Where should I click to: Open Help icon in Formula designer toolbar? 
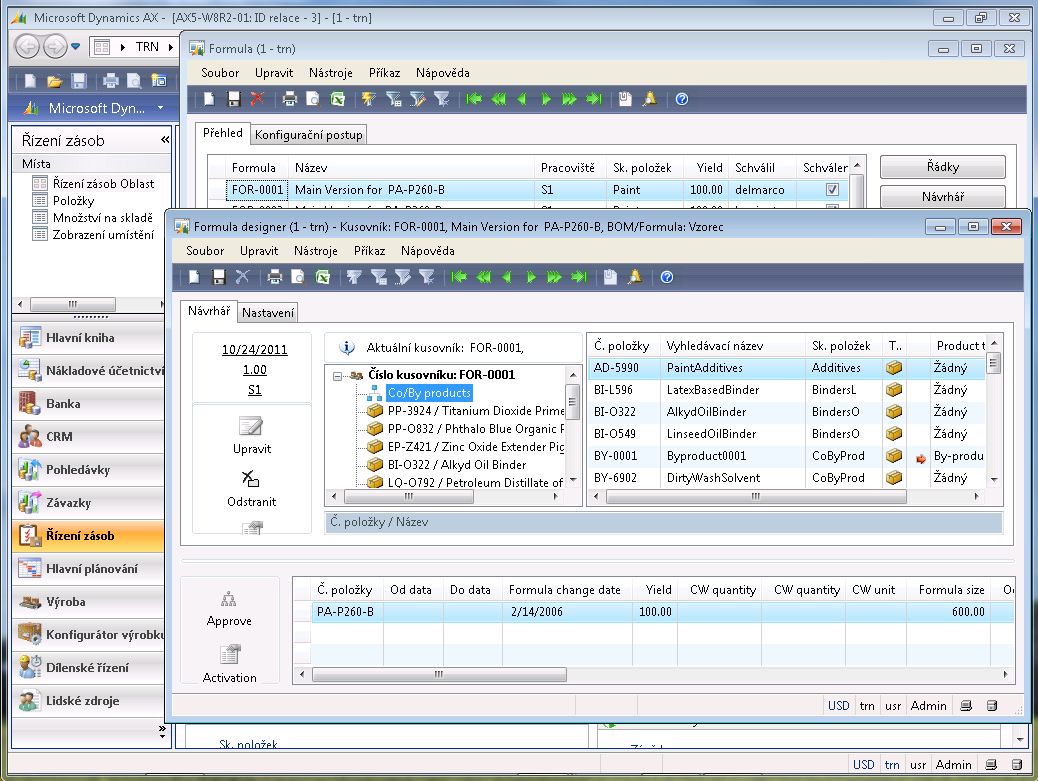click(667, 277)
